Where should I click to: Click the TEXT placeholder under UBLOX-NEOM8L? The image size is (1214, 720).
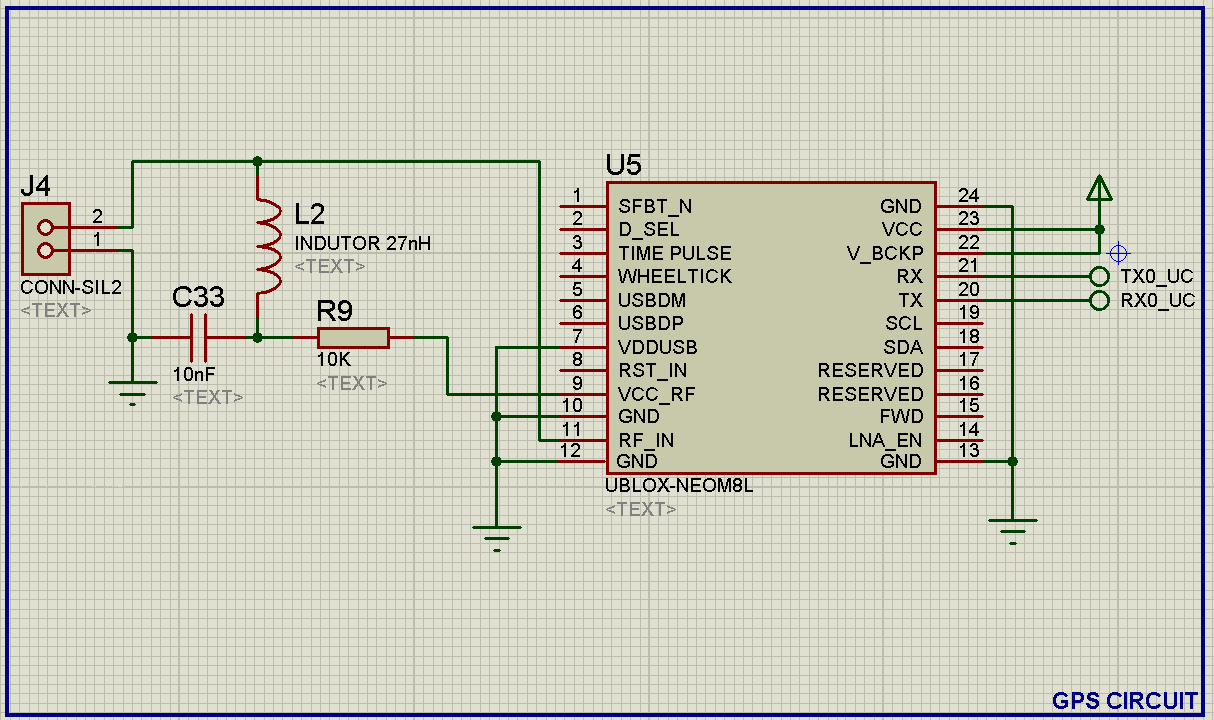(641, 509)
